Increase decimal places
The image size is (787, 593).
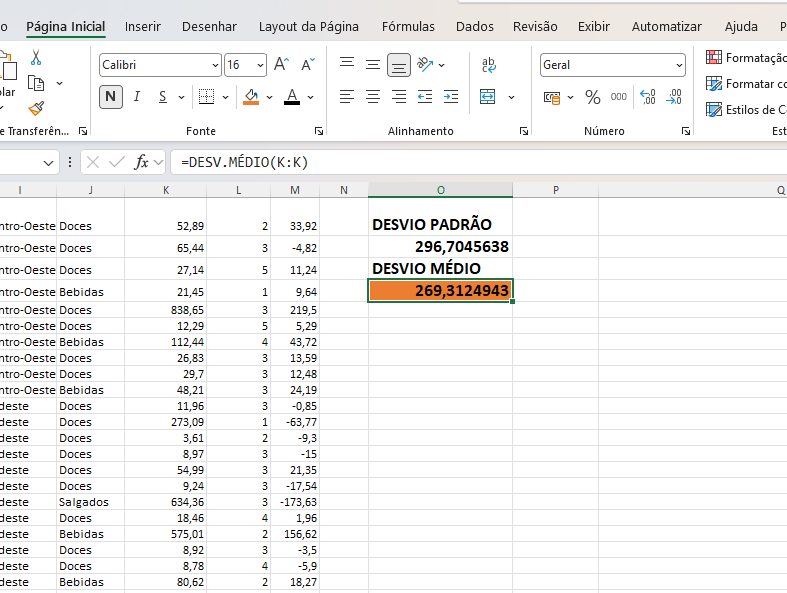pyautogui.click(x=648, y=96)
